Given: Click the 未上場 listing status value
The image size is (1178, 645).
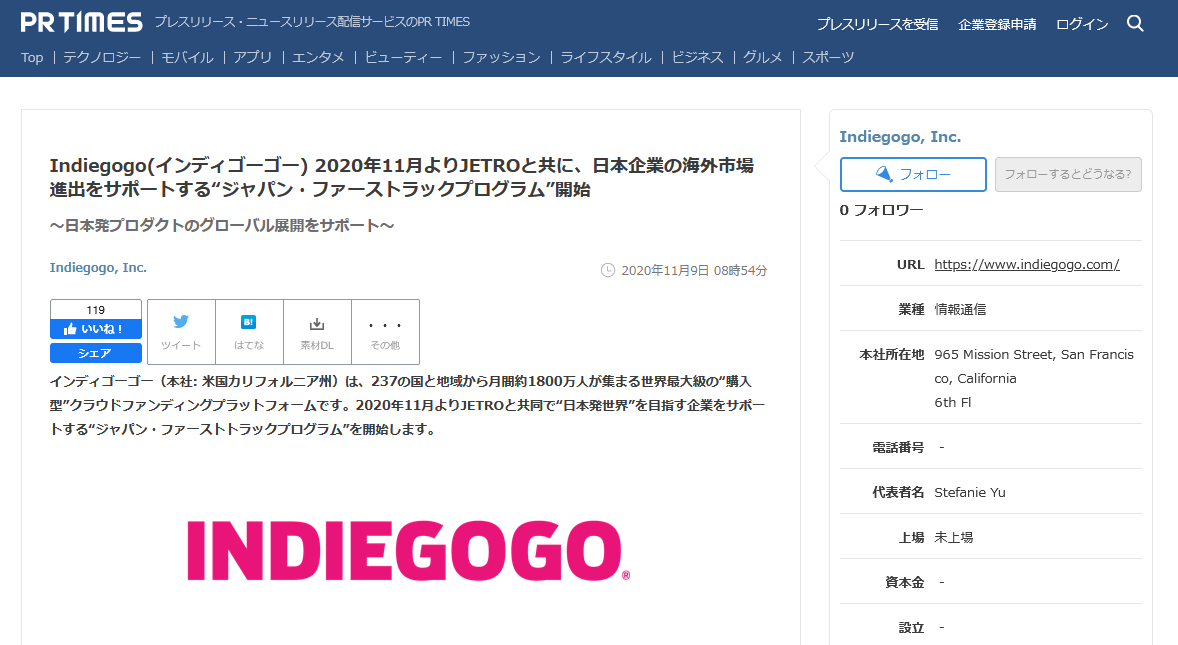Looking at the screenshot, I should click(x=953, y=538).
